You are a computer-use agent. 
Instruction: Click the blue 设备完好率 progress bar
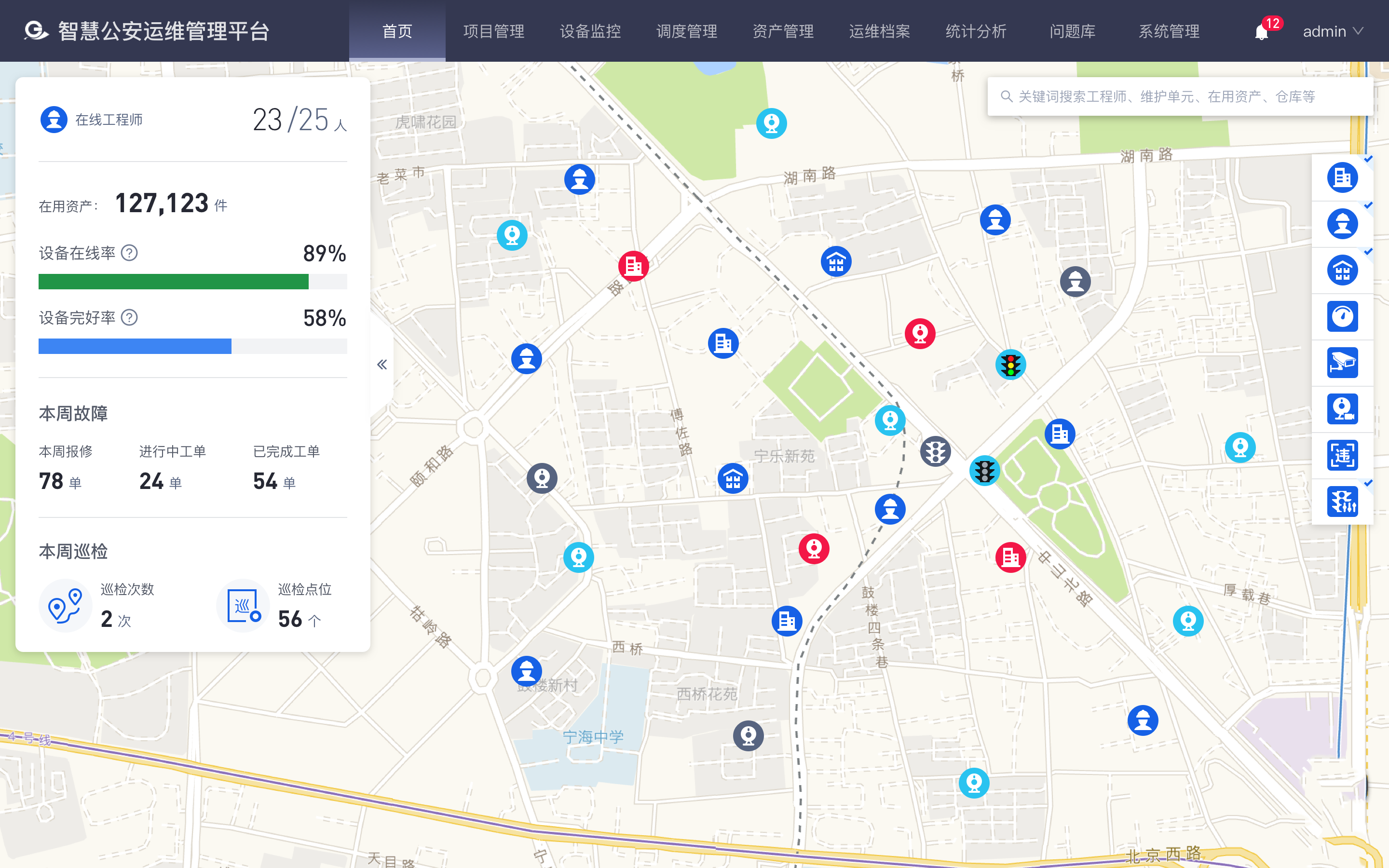pyautogui.click(x=193, y=346)
